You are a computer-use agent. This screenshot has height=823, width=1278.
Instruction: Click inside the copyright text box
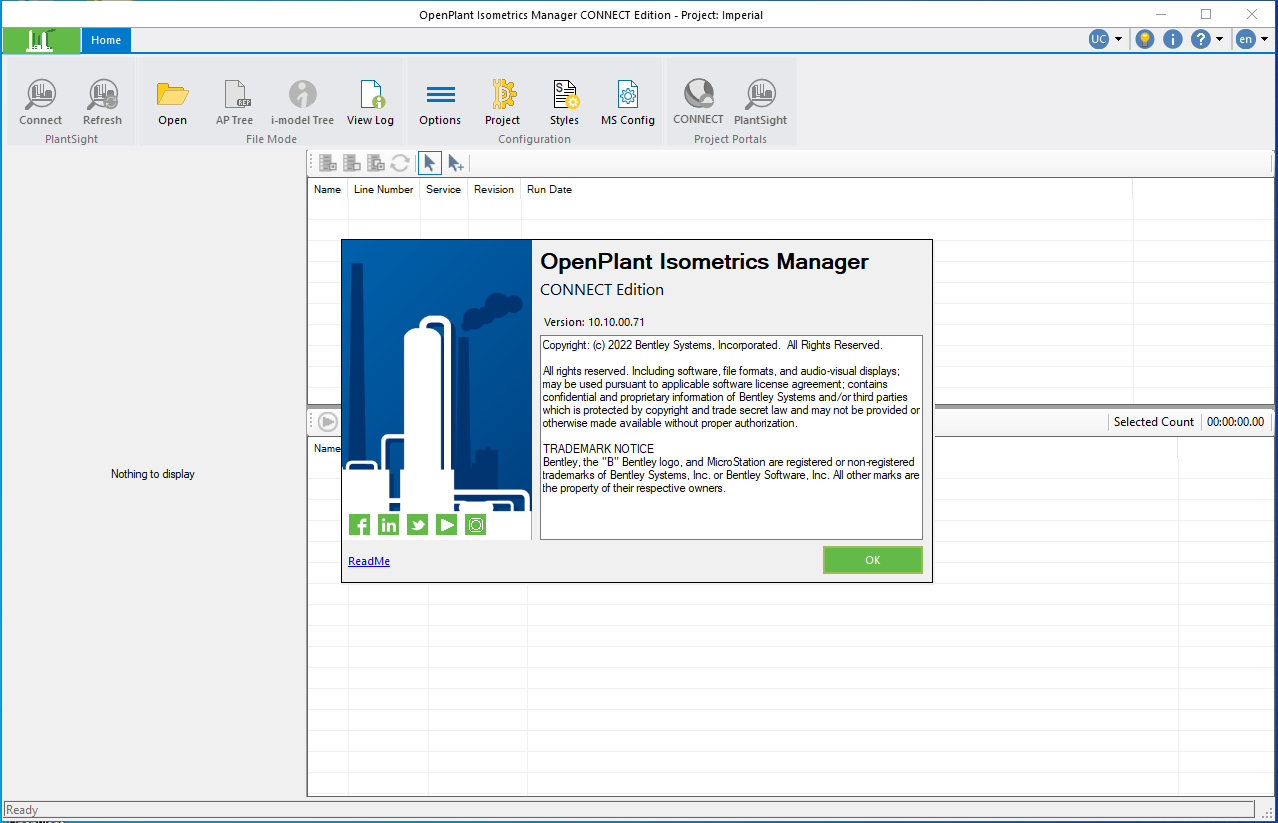[x=731, y=437]
